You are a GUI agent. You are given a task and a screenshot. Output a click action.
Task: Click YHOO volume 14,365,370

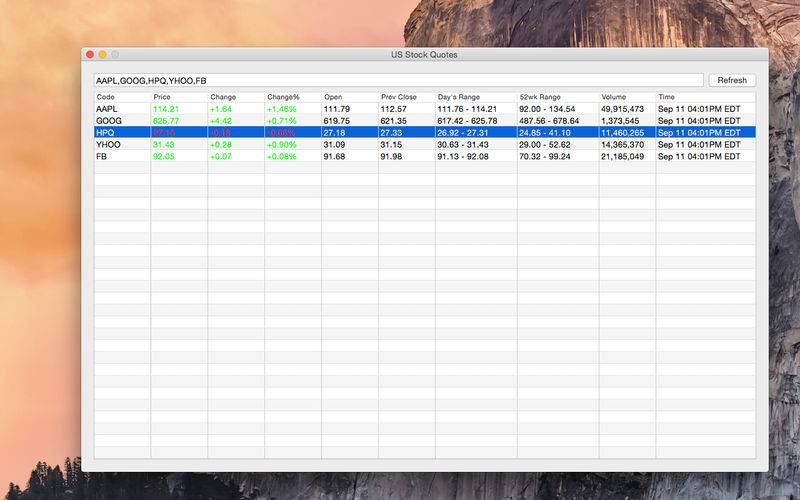point(622,144)
